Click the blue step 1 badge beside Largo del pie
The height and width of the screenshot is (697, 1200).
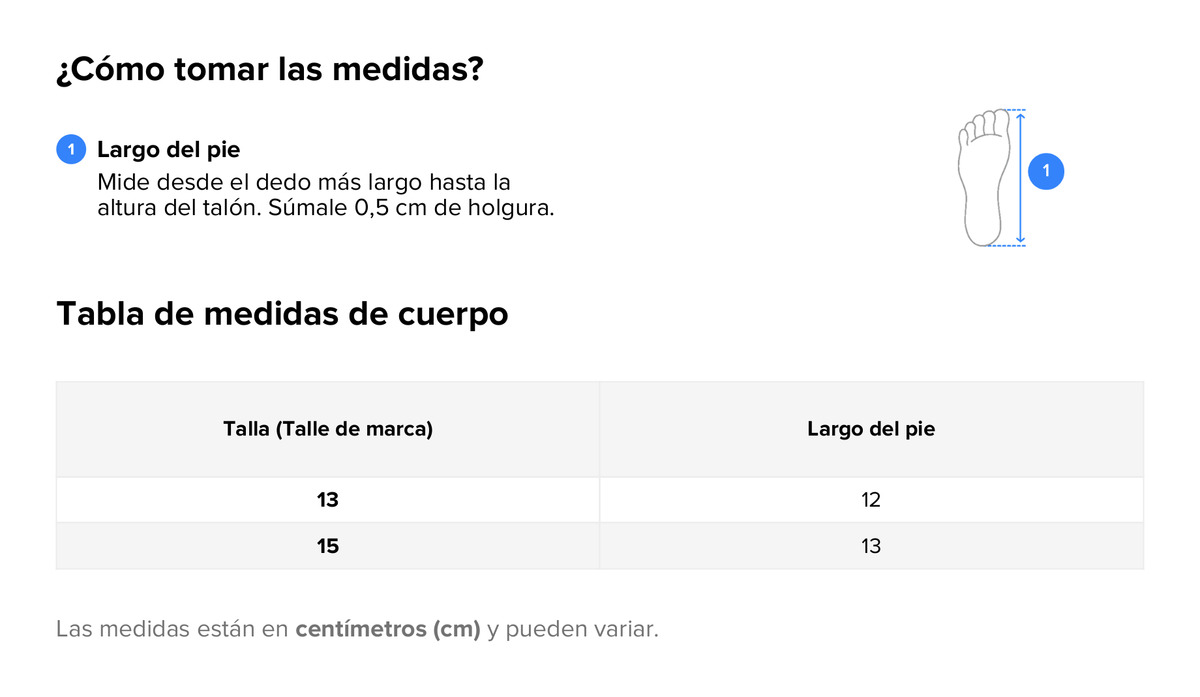[71, 150]
